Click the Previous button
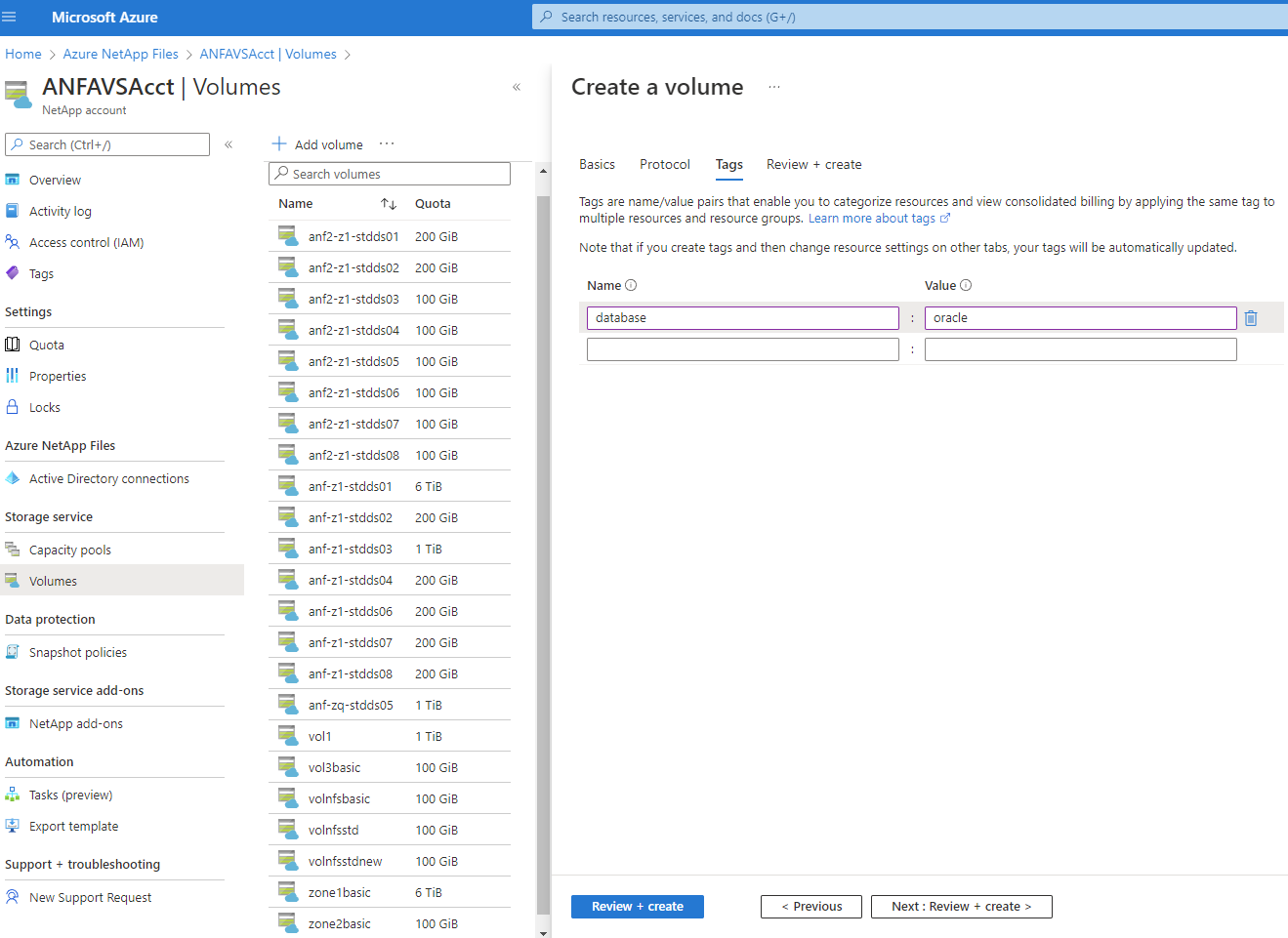The image size is (1288, 938). (810, 907)
